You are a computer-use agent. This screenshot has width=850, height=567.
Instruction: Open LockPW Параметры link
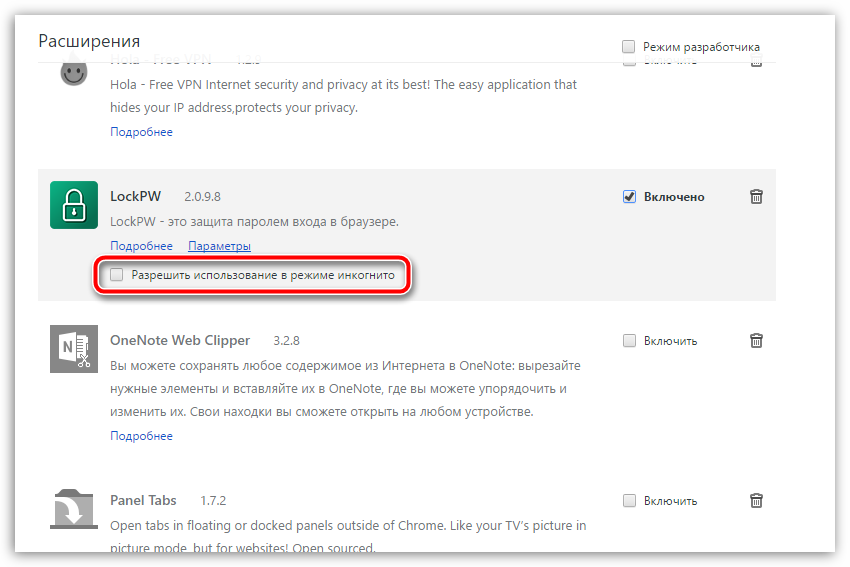point(219,246)
